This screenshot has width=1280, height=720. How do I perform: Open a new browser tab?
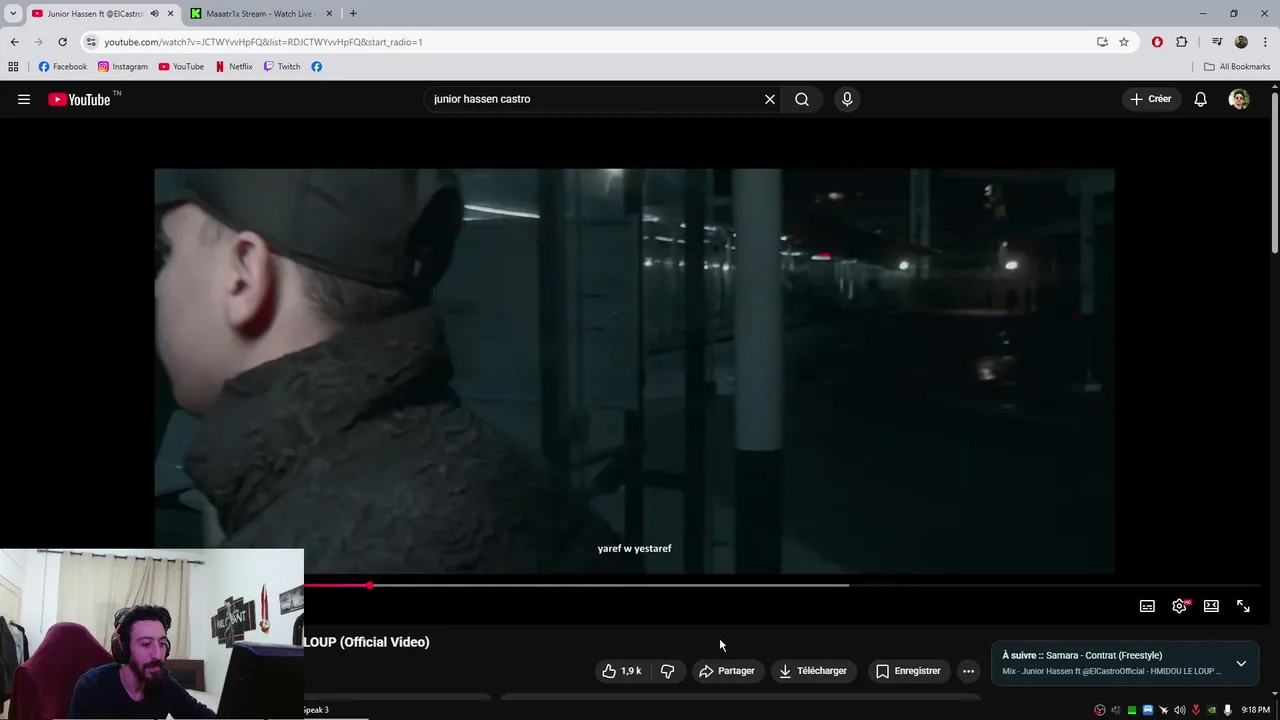click(353, 14)
